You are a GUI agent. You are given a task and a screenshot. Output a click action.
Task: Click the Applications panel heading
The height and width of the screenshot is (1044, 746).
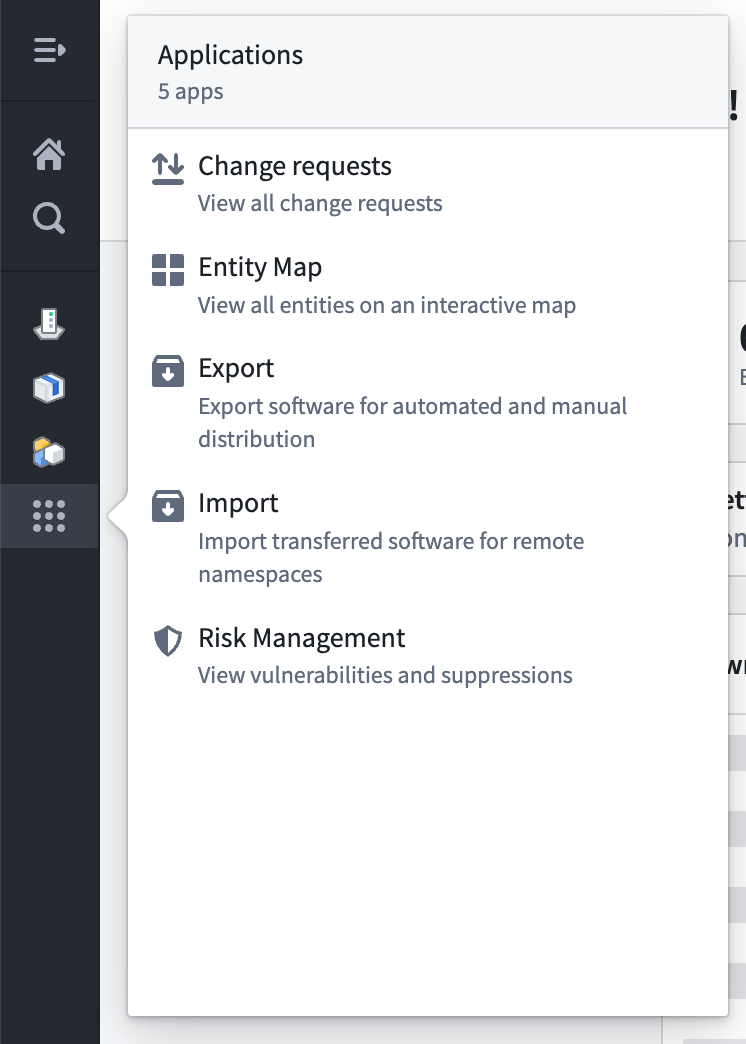pos(230,55)
